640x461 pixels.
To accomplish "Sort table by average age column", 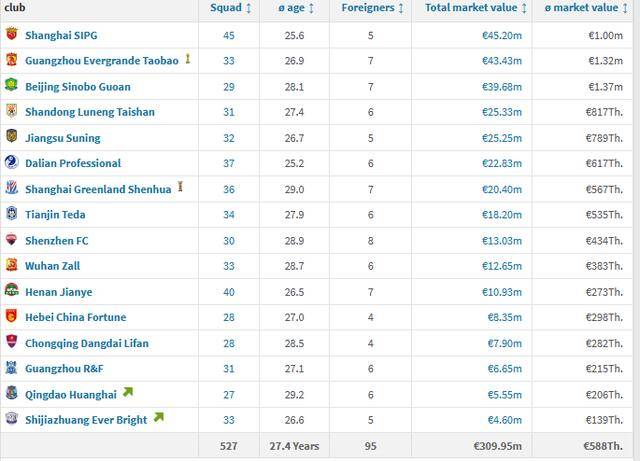I will 294,8.
